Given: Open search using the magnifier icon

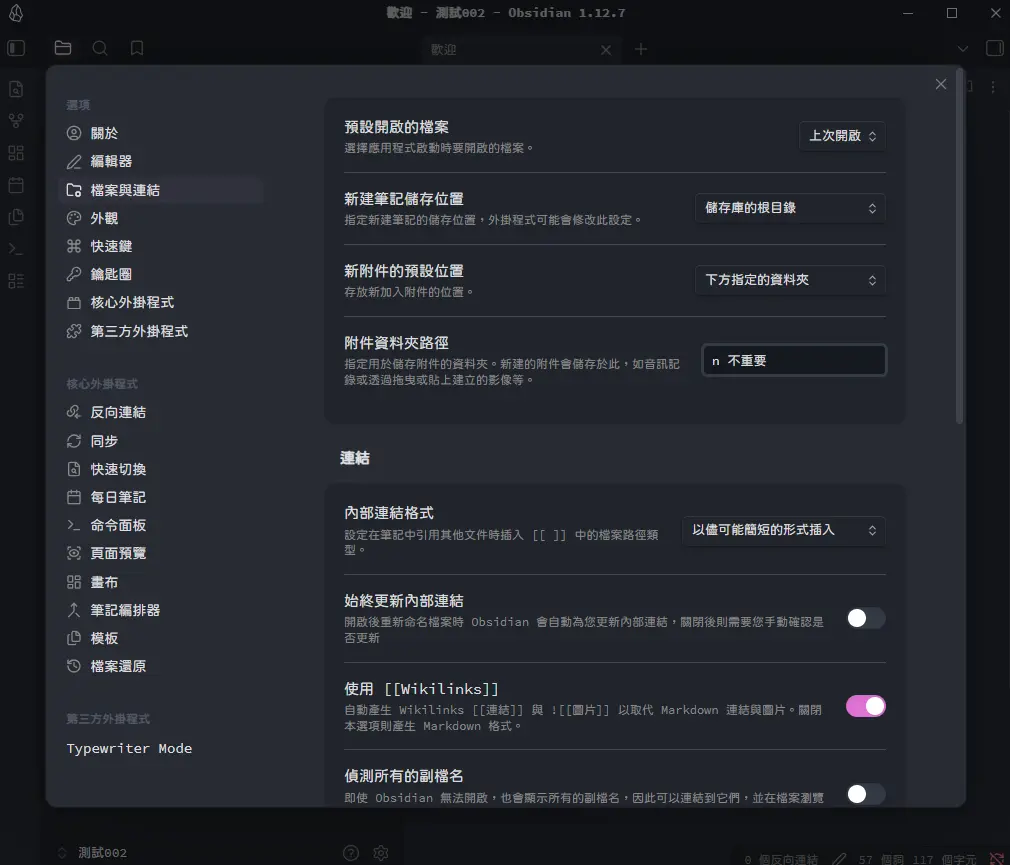Looking at the screenshot, I should coord(100,48).
